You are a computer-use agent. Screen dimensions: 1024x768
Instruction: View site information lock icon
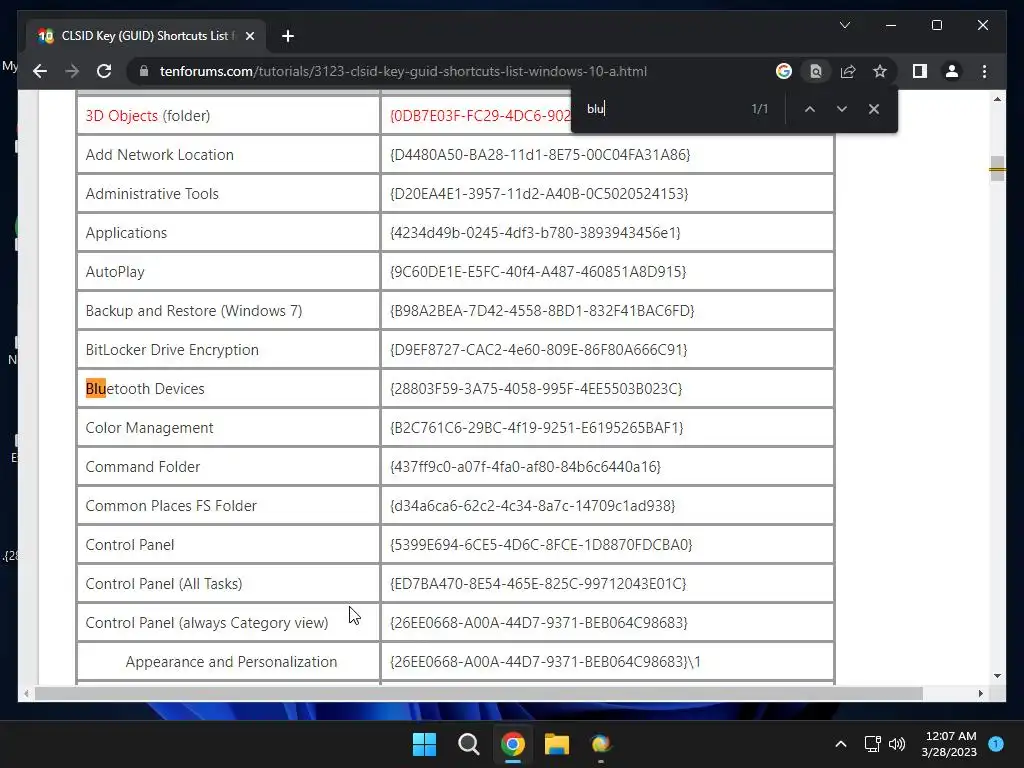tap(144, 71)
